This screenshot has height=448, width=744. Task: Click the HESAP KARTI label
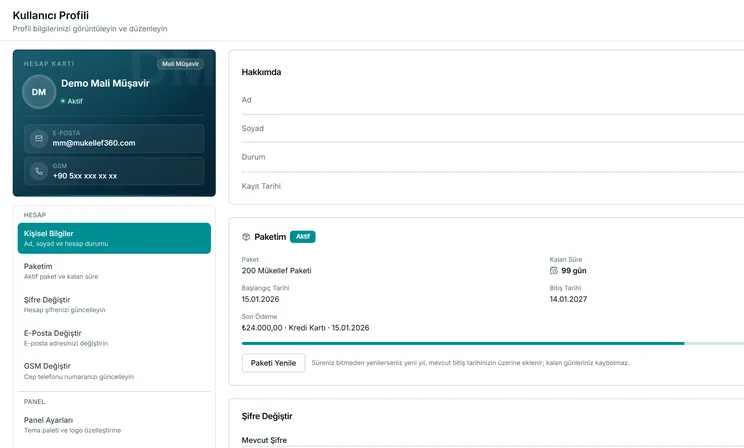pos(49,64)
